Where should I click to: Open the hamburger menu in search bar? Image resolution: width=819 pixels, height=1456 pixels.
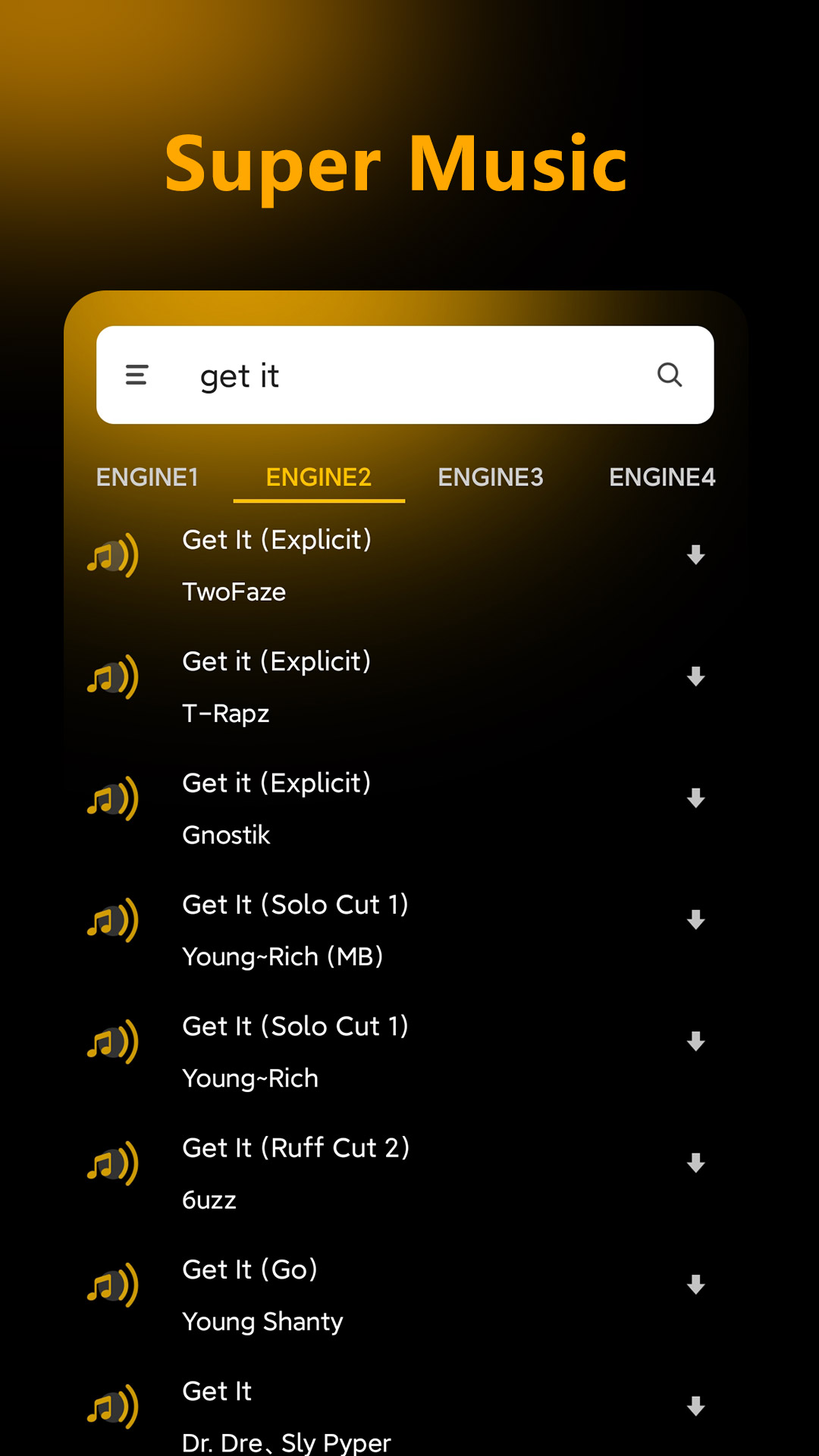(136, 375)
